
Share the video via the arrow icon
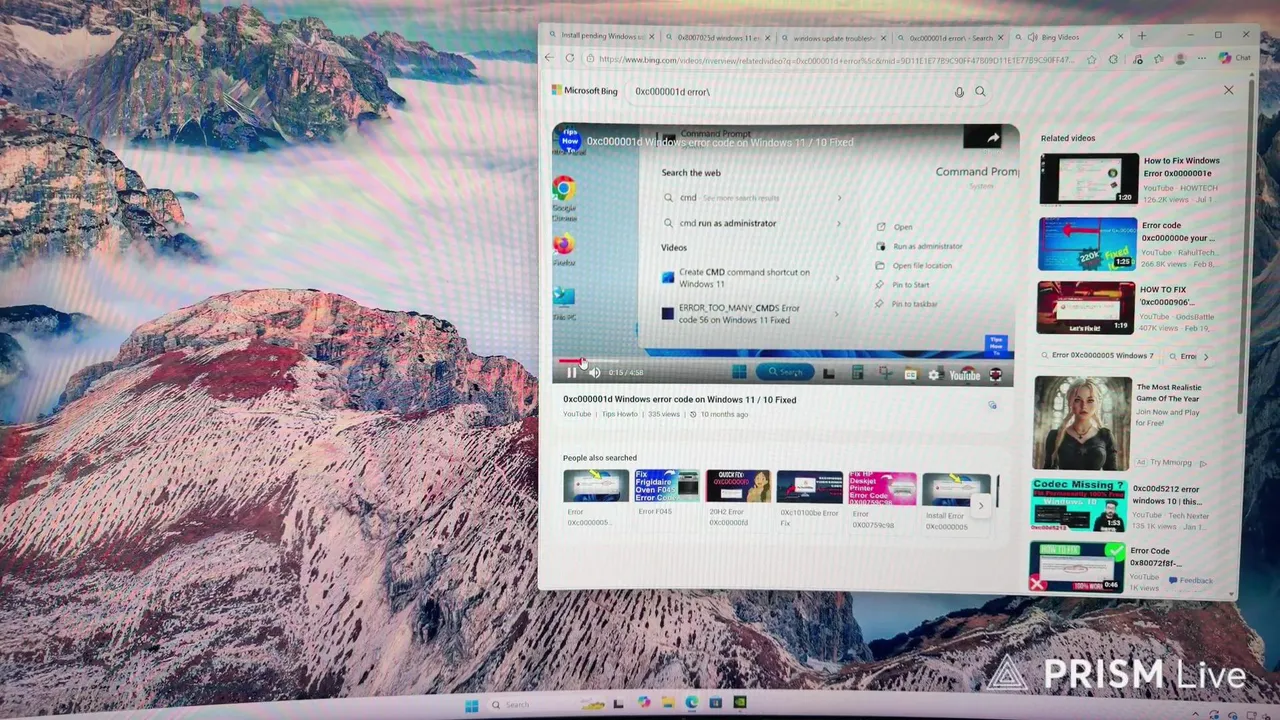(992, 139)
